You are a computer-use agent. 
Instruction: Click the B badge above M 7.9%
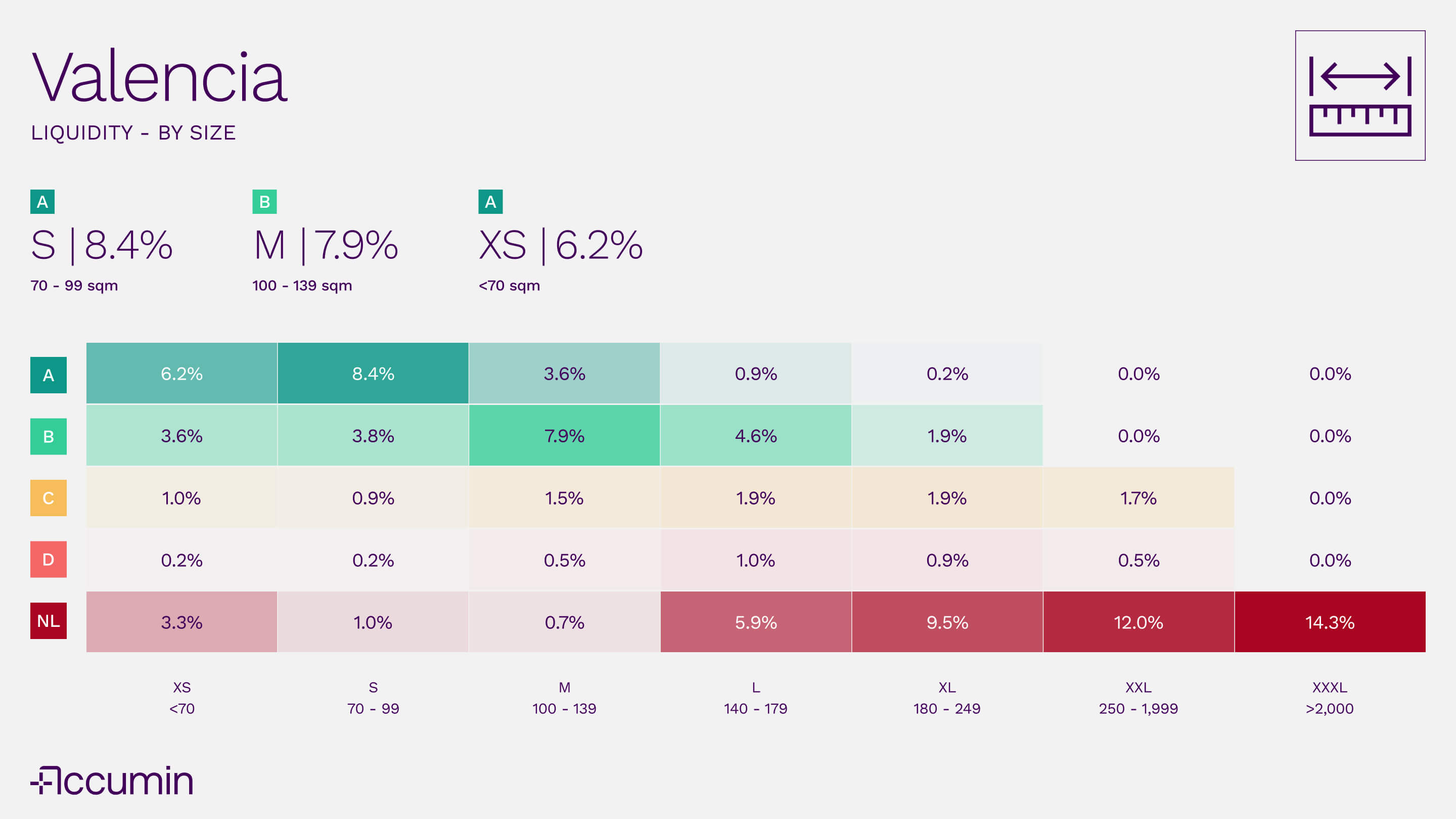(264, 202)
